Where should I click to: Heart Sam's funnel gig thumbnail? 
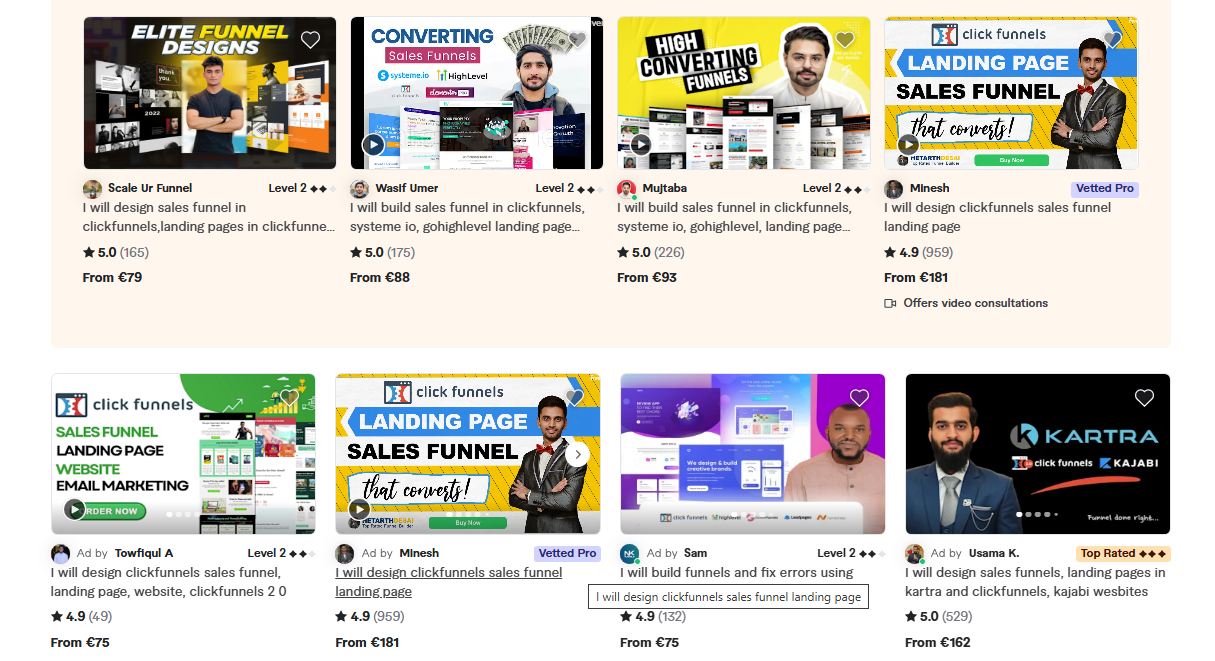pyautogui.click(x=859, y=398)
